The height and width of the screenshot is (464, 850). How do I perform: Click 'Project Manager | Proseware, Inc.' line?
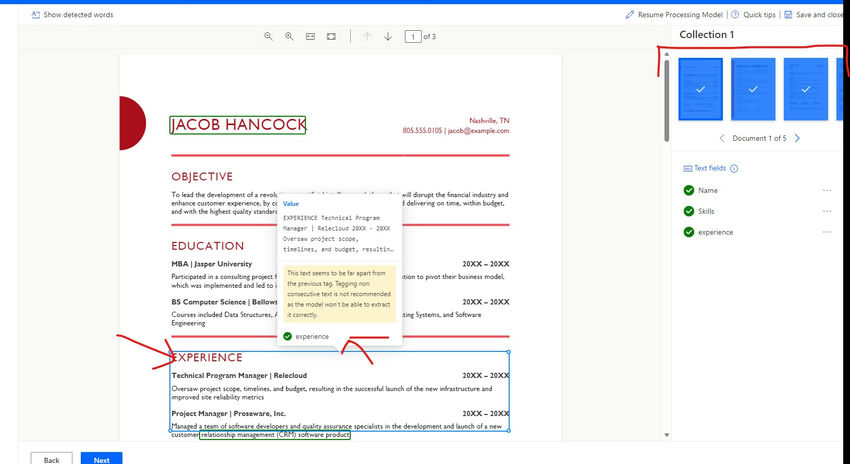[x=229, y=413]
